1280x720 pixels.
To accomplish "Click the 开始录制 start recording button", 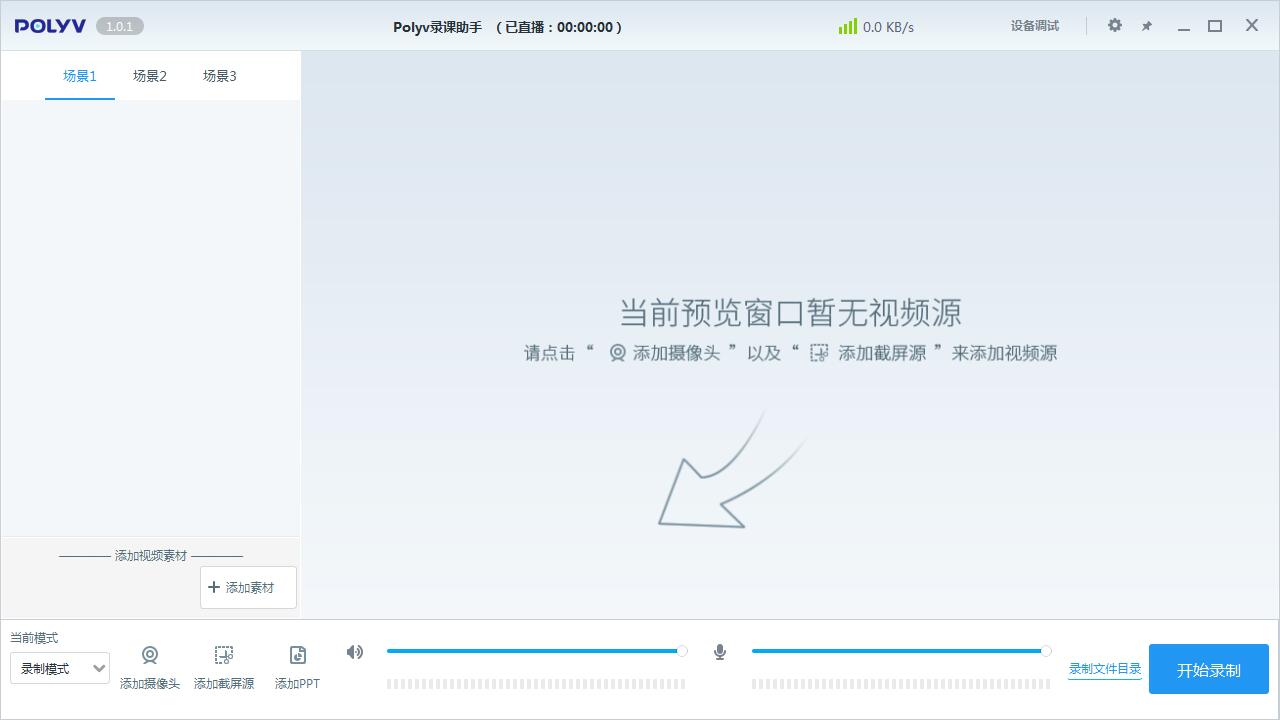I will point(1208,668).
